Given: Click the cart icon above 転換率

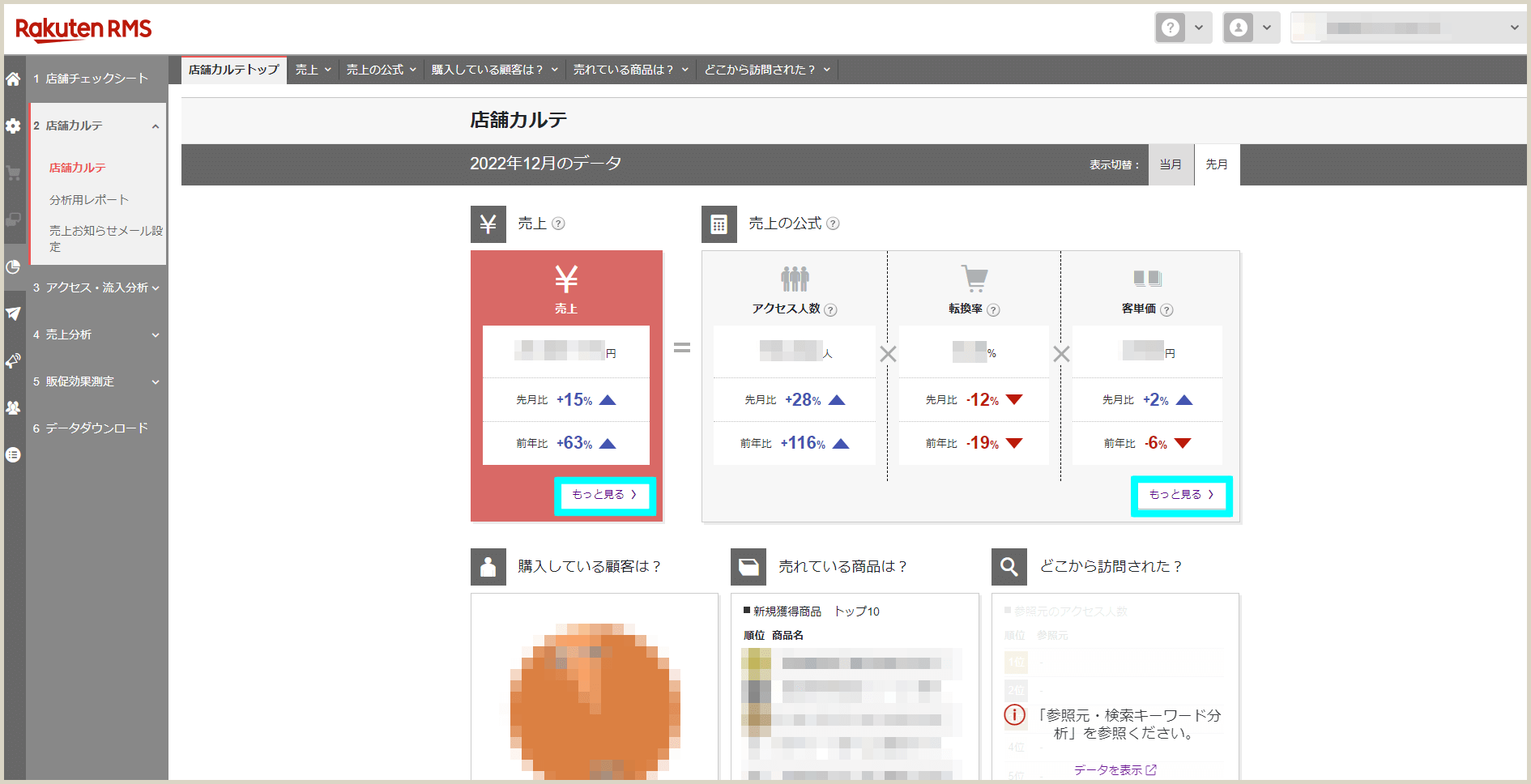Looking at the screenshot, I should click(974, 279).
